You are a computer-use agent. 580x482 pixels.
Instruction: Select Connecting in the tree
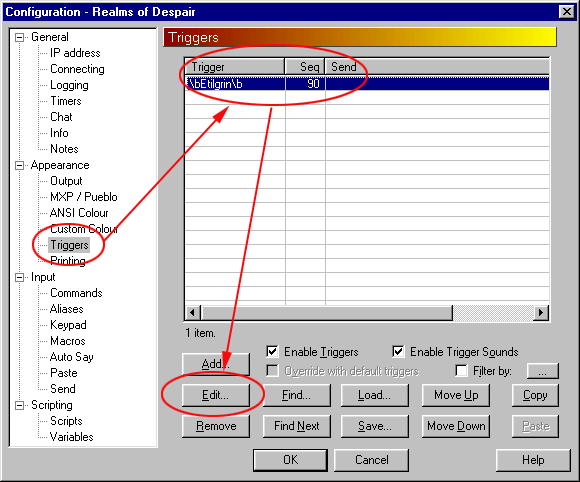click(77, 69)
